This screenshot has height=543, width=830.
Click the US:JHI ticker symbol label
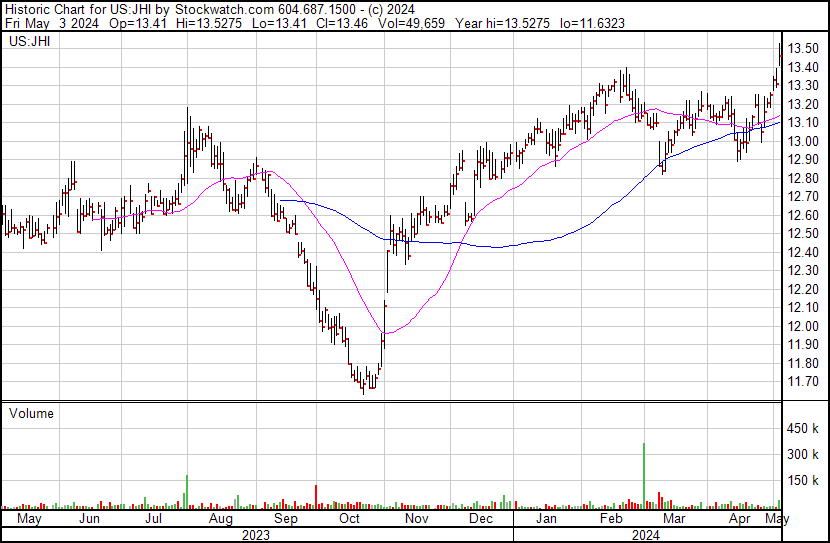(x=27, y=43)
